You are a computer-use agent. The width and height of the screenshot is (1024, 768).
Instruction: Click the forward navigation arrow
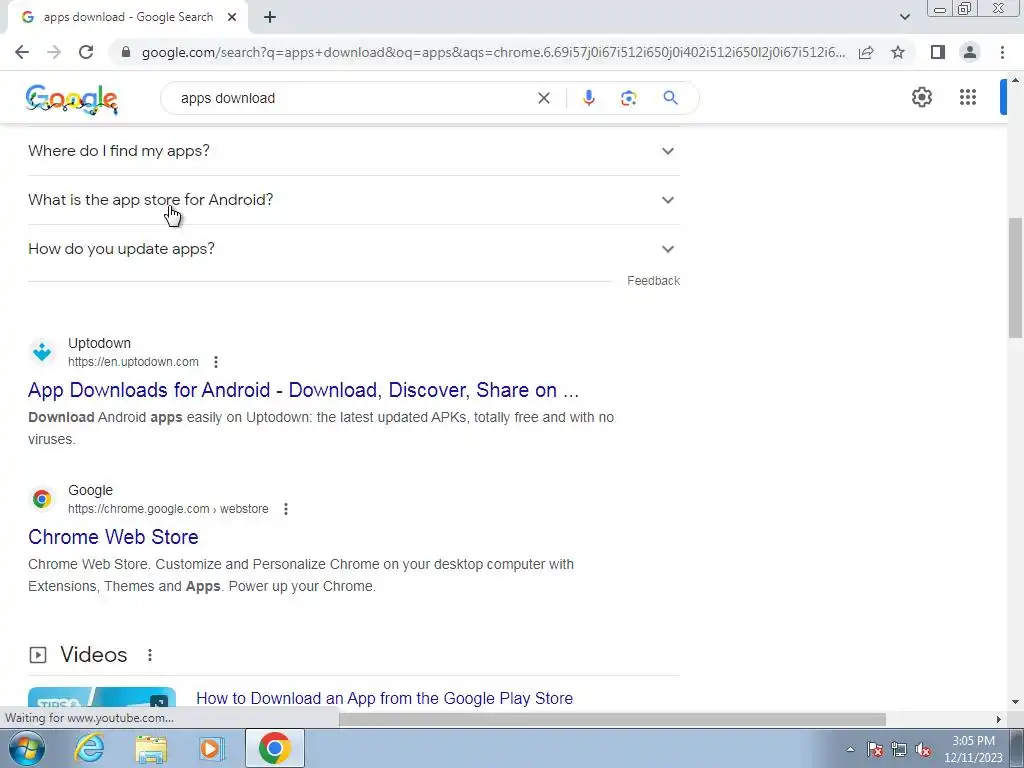pos(54,52)
